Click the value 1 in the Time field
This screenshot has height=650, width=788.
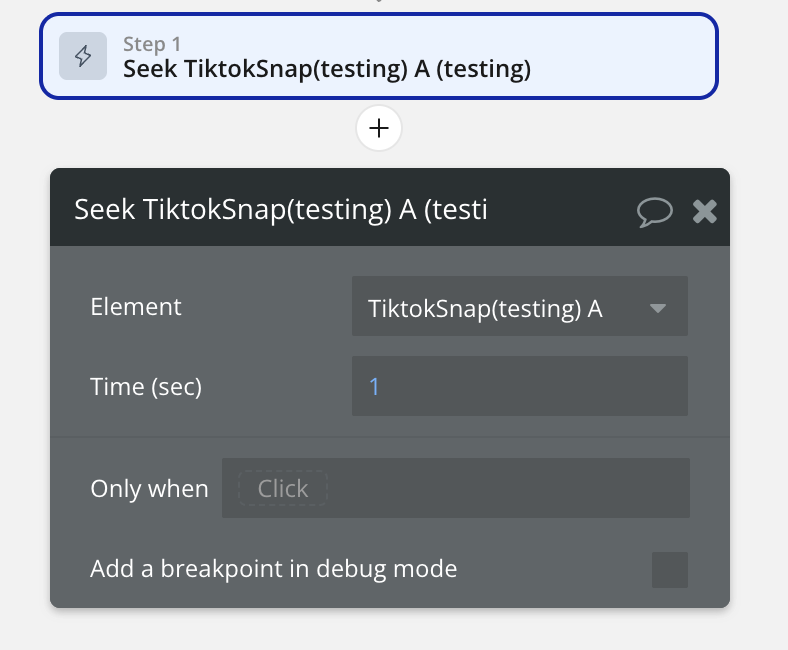click(375, 386)
